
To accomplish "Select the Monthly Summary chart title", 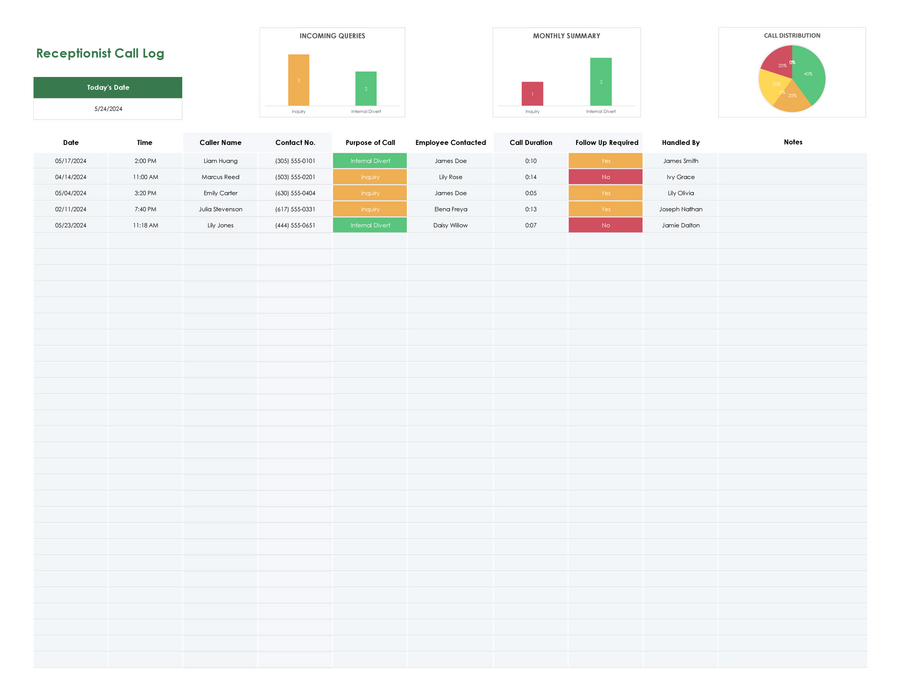I will (565, 35).
